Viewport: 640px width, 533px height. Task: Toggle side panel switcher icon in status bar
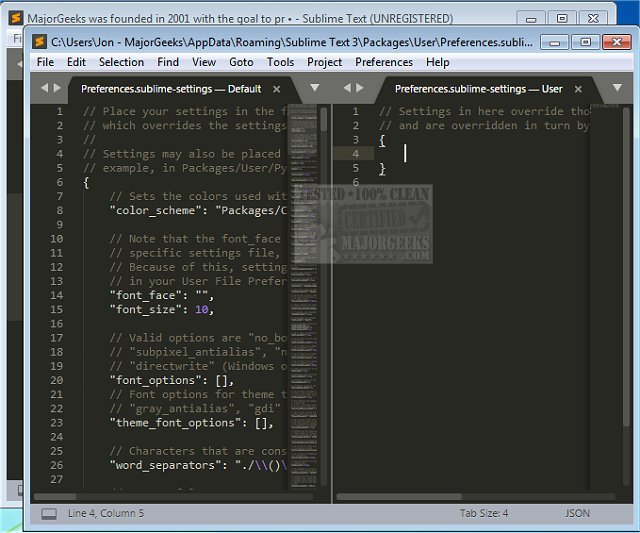pos(49,514)
